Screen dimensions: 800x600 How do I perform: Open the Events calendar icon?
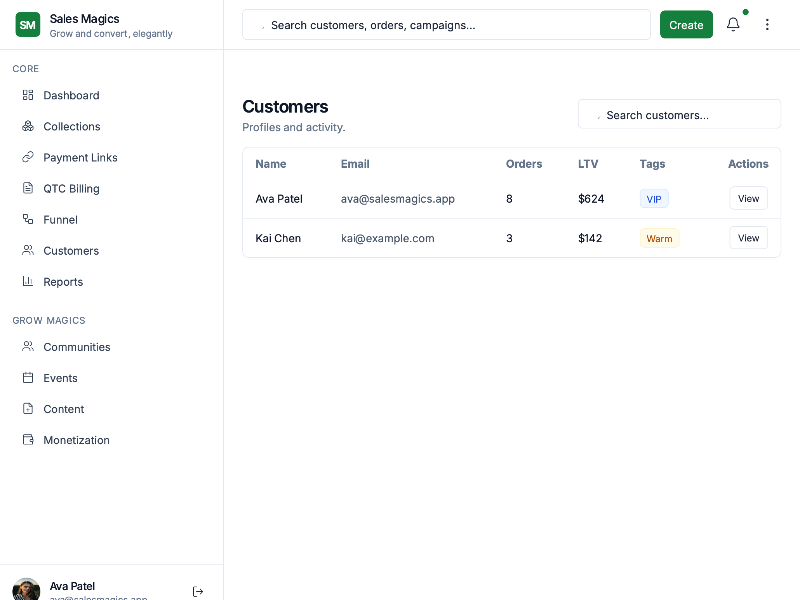[28, 378]
